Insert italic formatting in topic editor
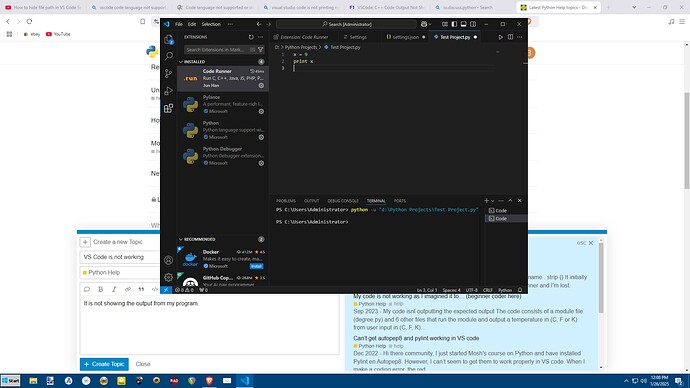 114,289
